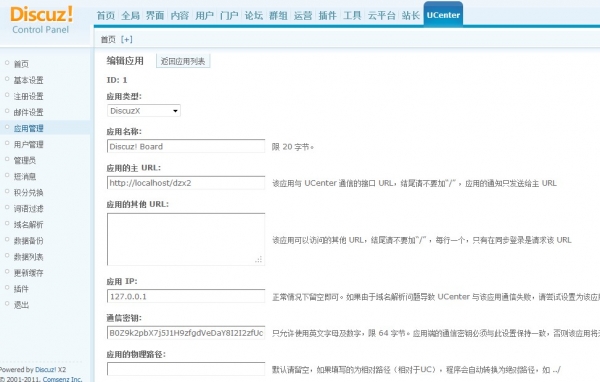Click the 首页 breadcrumb link

(108, 39)
